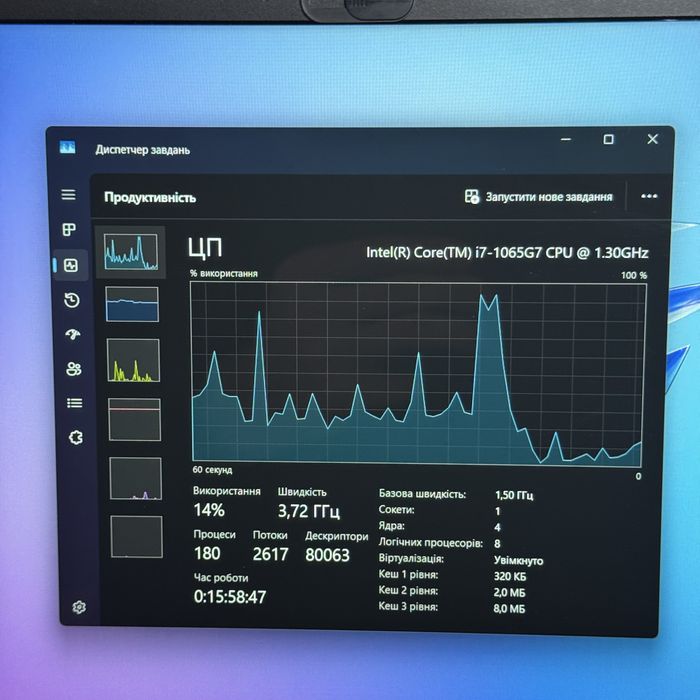Click the Базова швидкість label
The height and width of the screenshot is (700, 700).
(422, 494)
